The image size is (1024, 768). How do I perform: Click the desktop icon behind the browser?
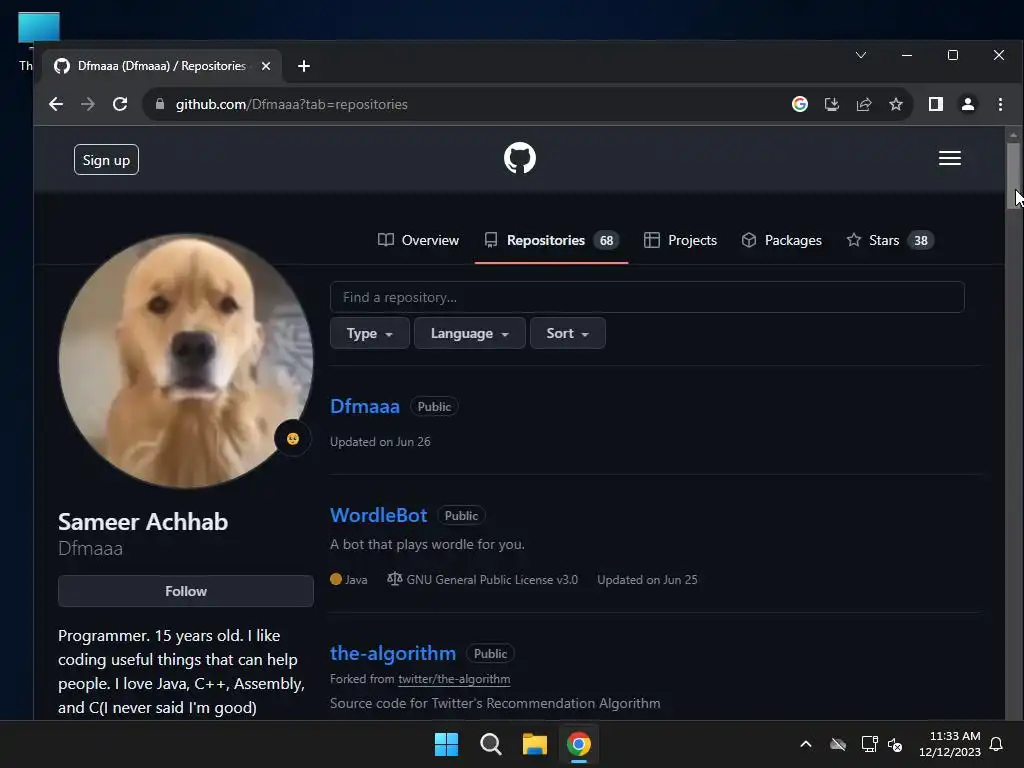[x=39, y=29]
